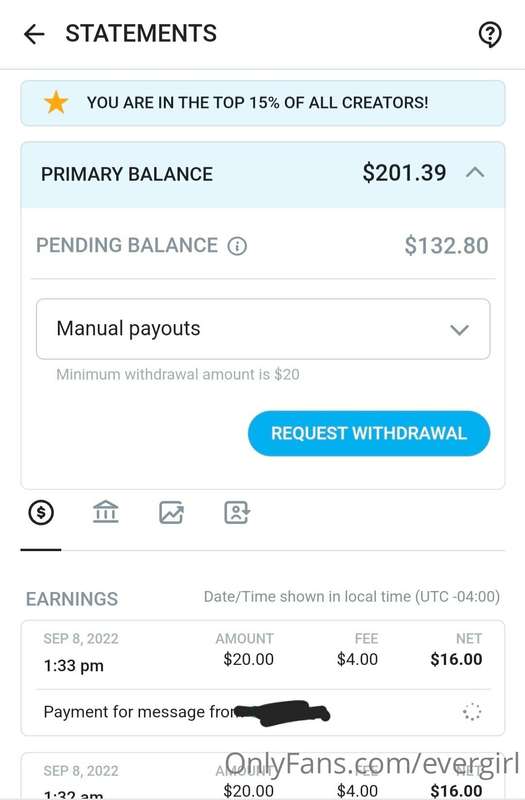Open help with the question mark icon

click(x=490, y=34)
